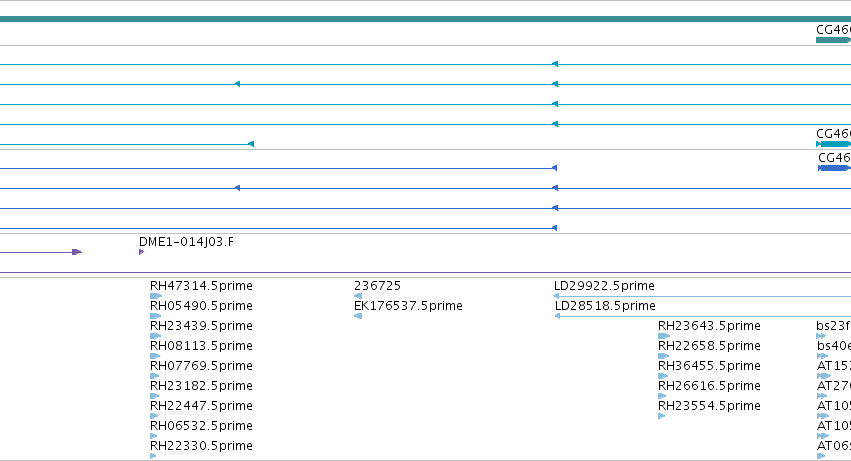The height and width of the screenshot is (461, 851).
Task: Click the RH08113.5prime EST label
Action: (x=201, y=345)
